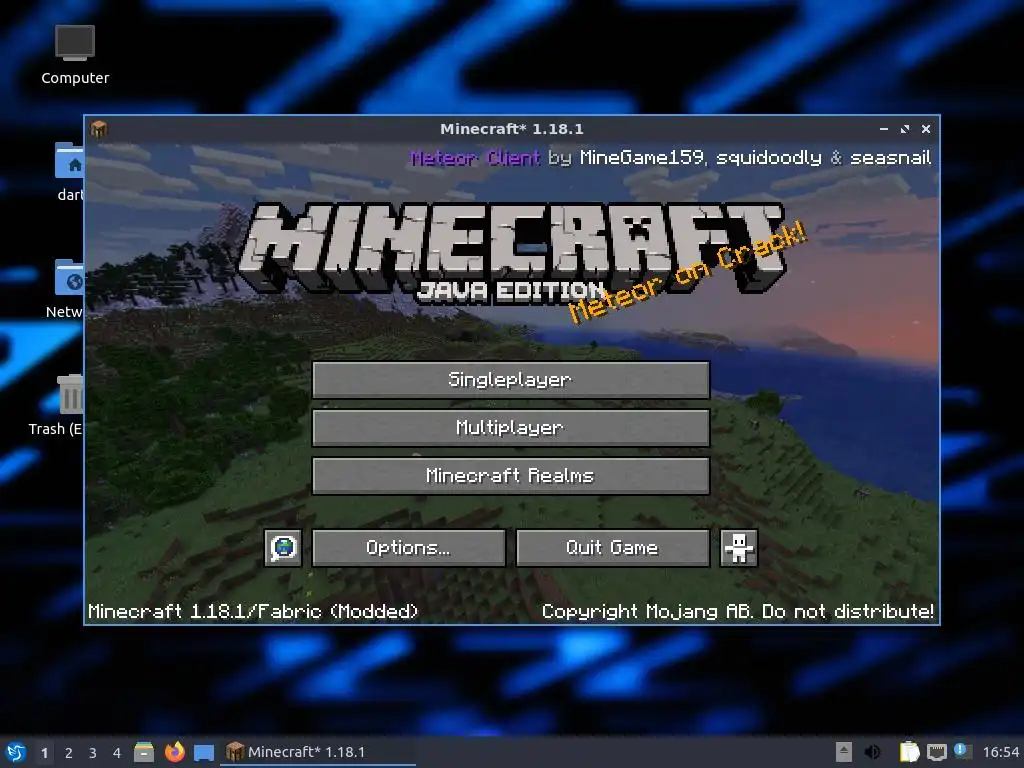Open the Trash desktop icon
This screenshot has height=768, width=1024.
click(56, 405)
